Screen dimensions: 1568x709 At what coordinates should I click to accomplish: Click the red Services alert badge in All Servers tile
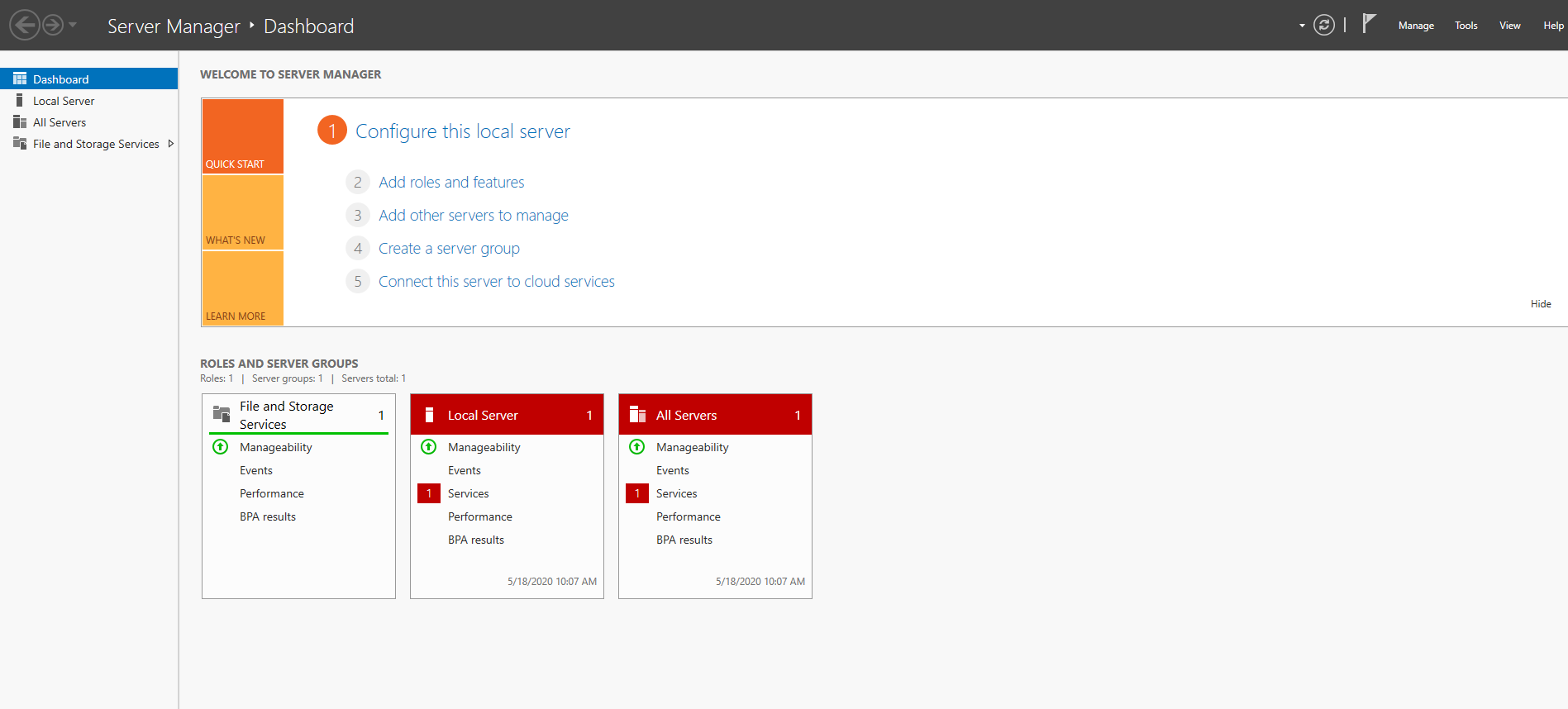point(636,493)
